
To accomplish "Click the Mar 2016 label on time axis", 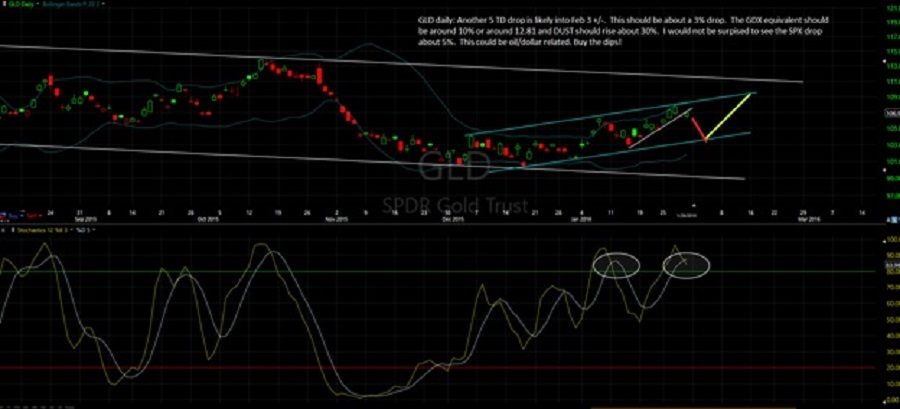I will coord(809,219).
